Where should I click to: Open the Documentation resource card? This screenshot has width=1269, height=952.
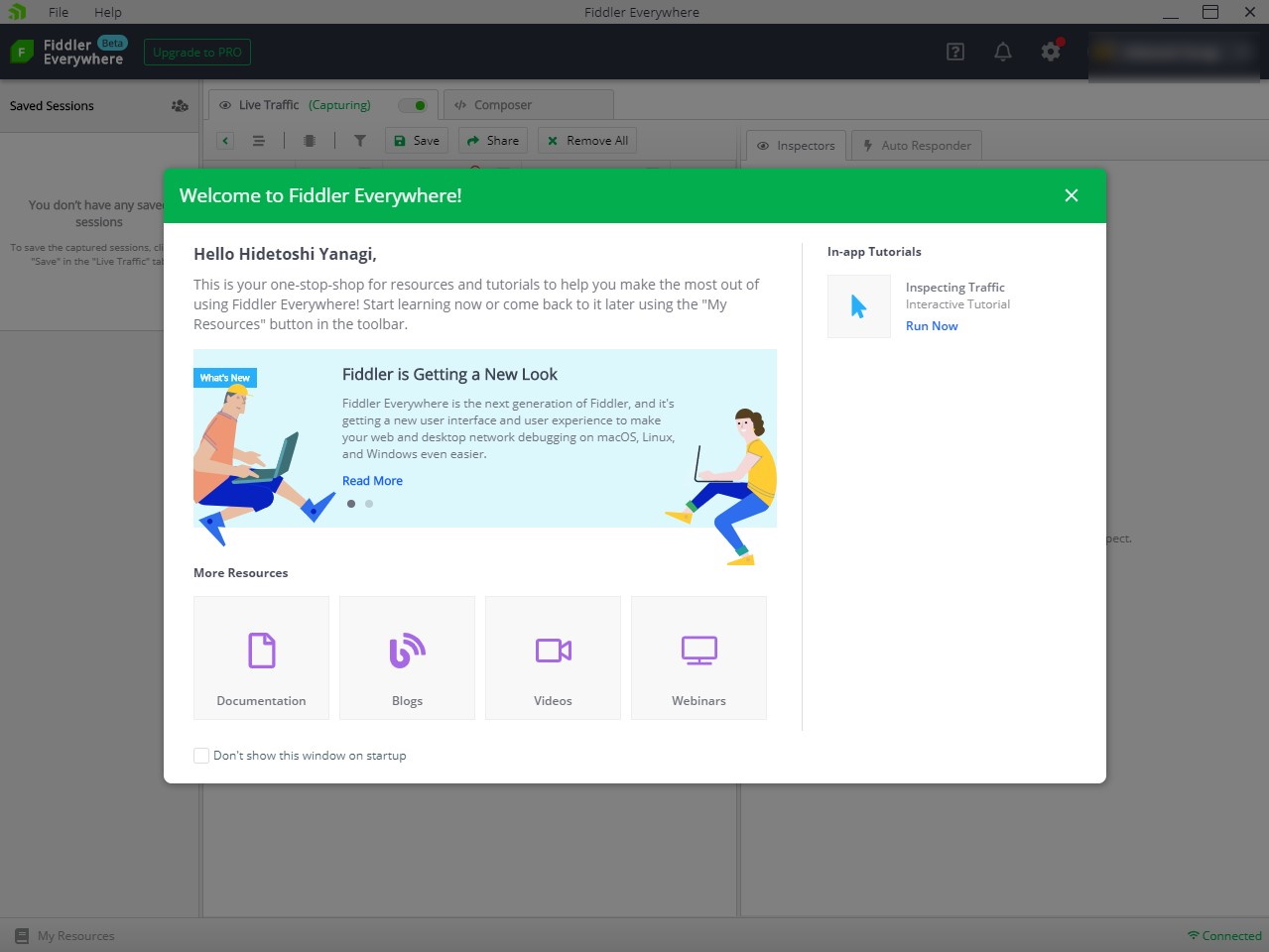[x=261, y=657]
